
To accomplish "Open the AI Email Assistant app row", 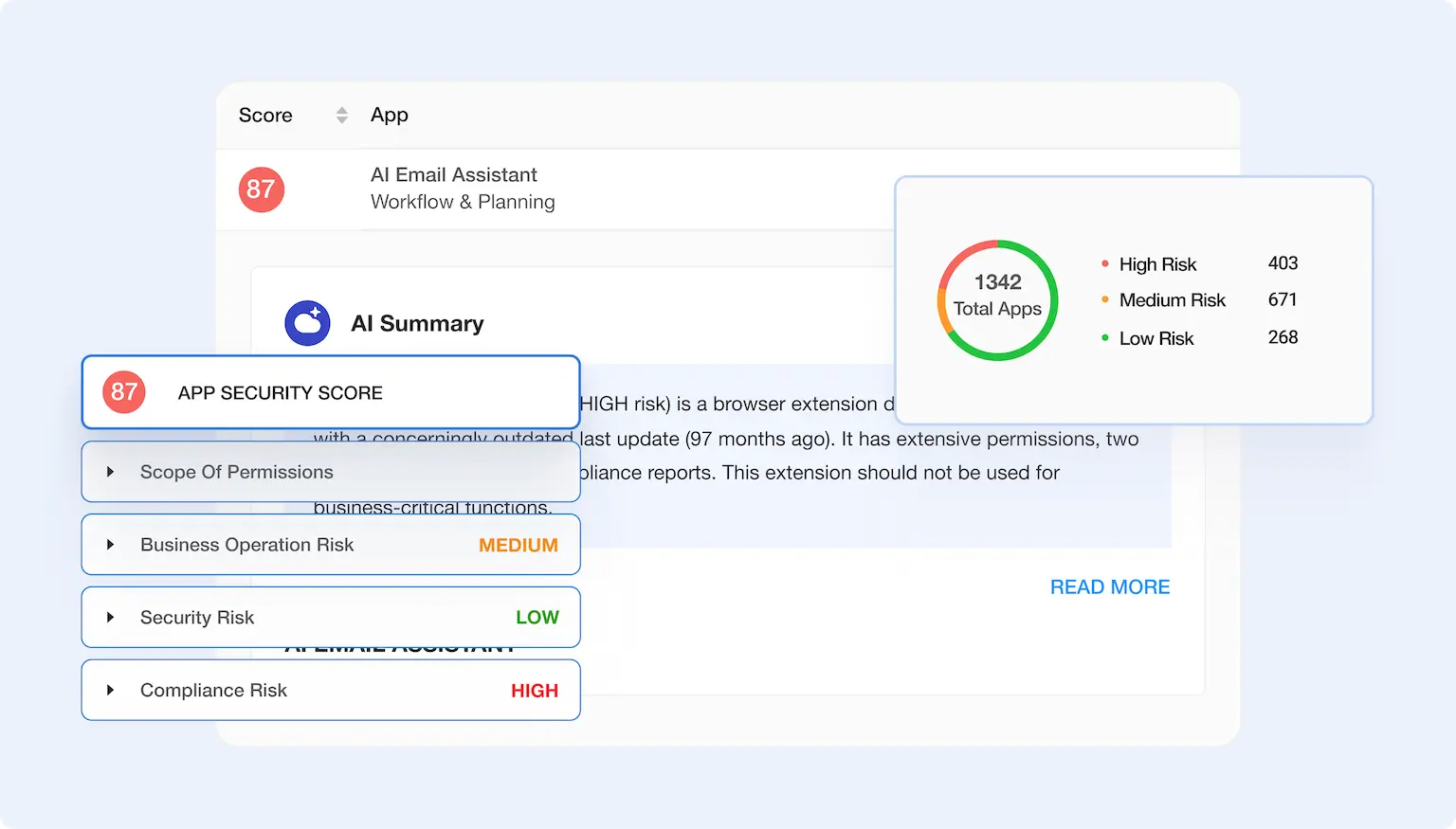I will [x=453, y=174].
